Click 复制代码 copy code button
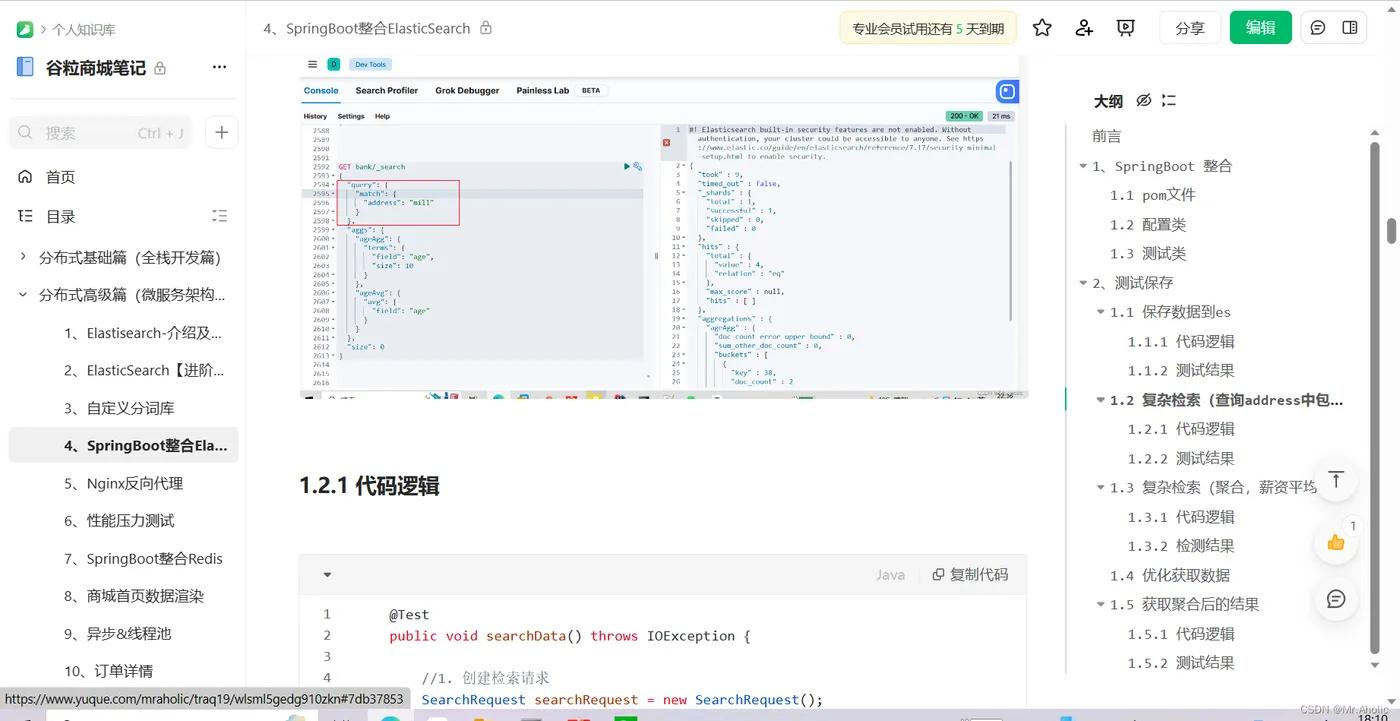Image resolution: width=1400 pixels, height=721 pixels. (x=969, y=575)
